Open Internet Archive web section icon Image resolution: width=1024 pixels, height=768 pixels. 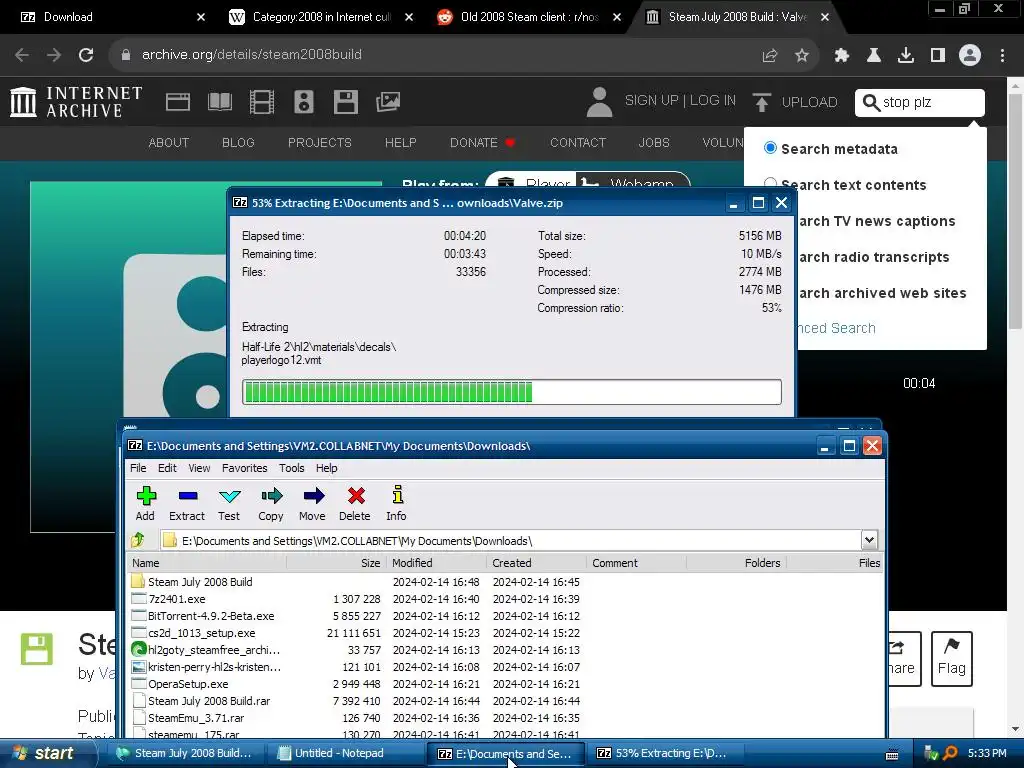[x=178, y=102]
